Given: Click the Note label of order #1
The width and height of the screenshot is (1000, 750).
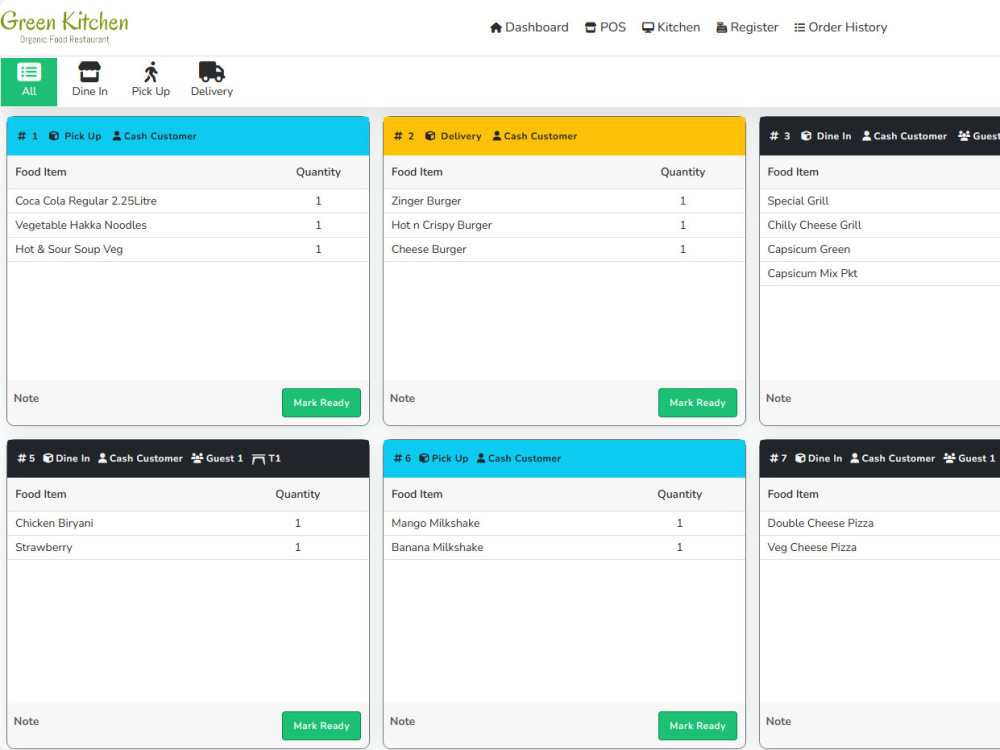Looking at the screenshot, I should [x=26, y=398].
